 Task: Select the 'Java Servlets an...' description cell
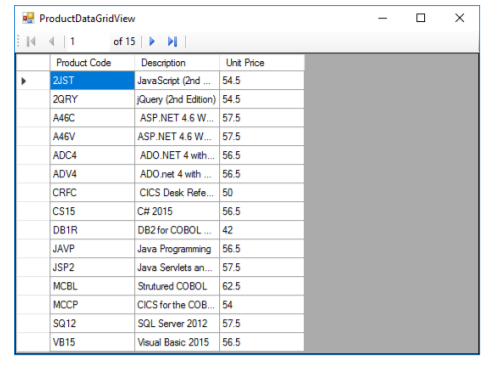(177, 267)
